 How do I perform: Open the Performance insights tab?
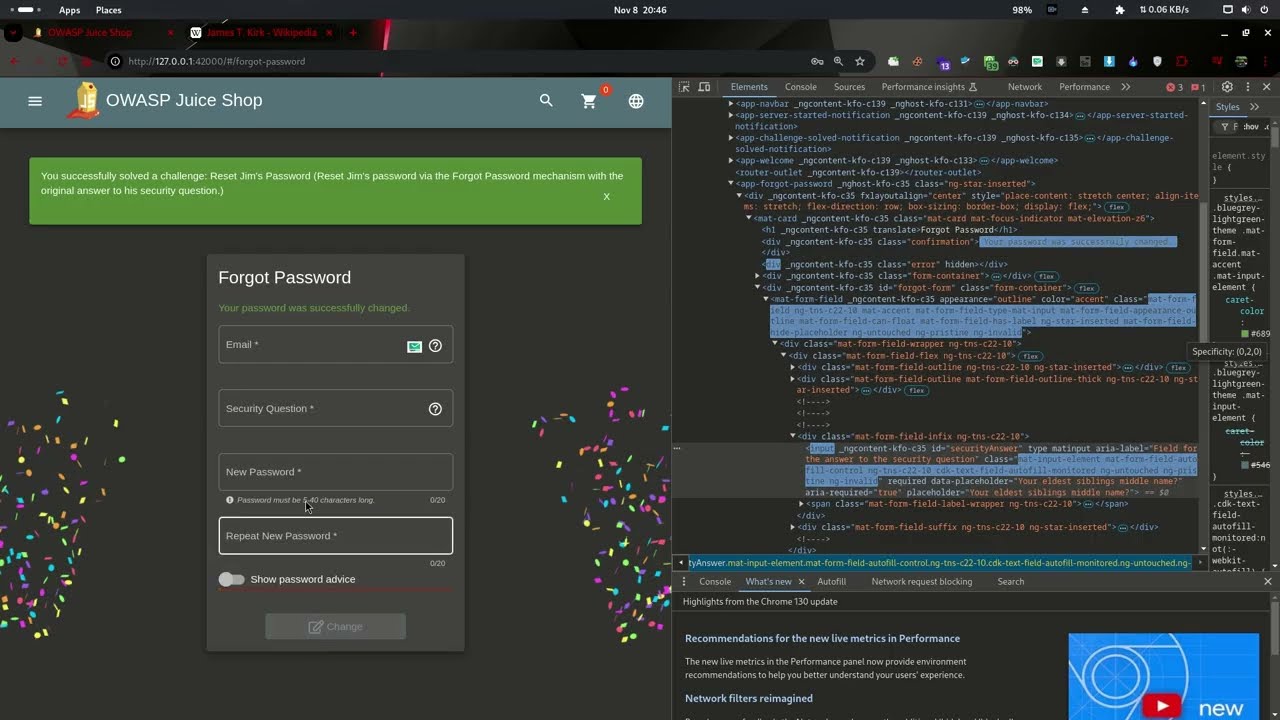click(x=929, y=87)
